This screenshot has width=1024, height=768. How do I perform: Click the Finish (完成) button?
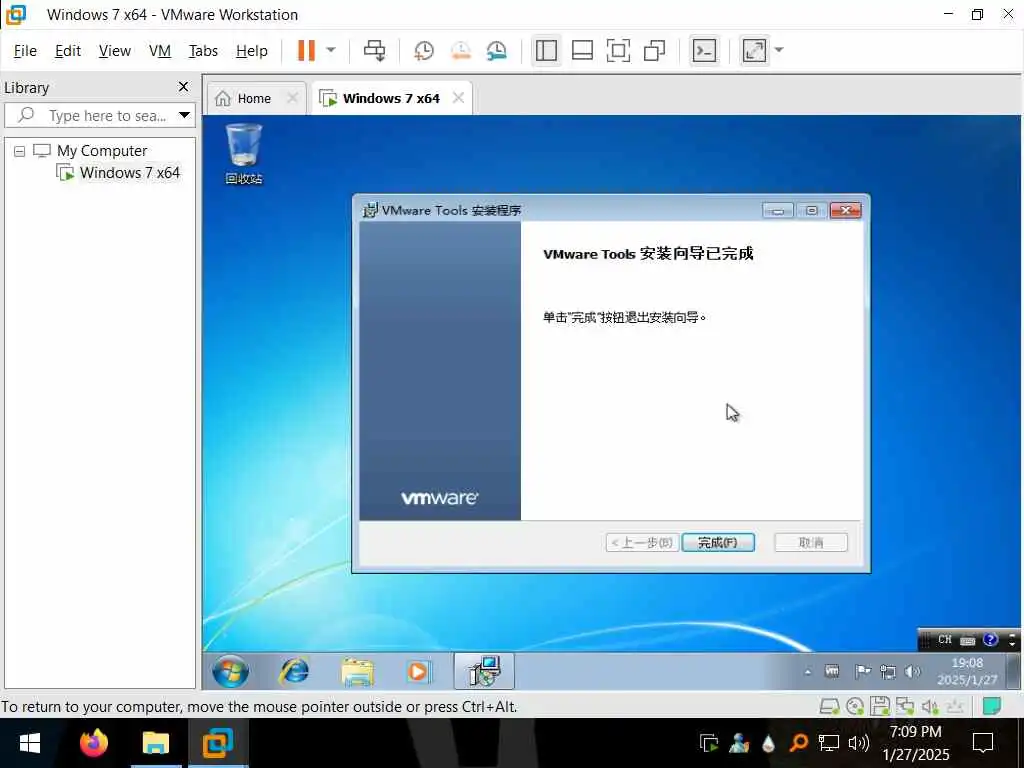pos(718,543)
